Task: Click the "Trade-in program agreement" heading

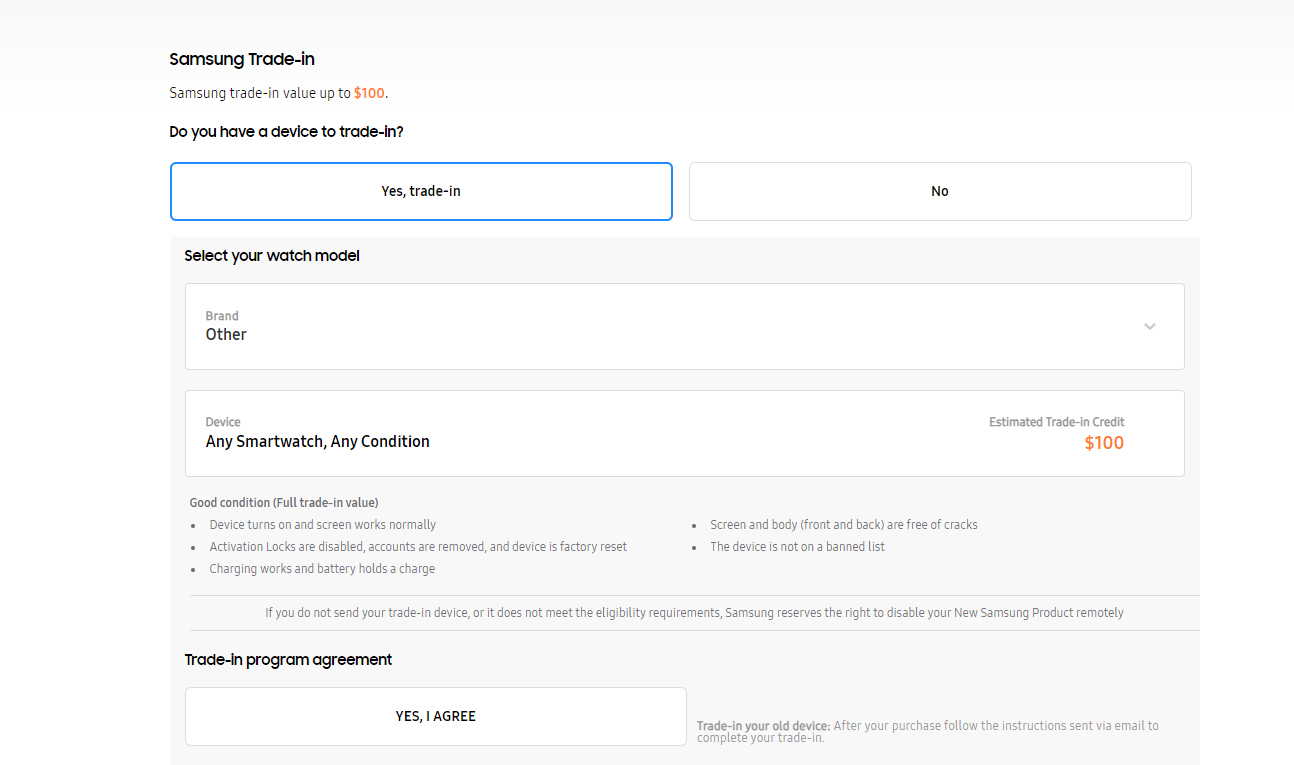Action: tap(288, 660)
